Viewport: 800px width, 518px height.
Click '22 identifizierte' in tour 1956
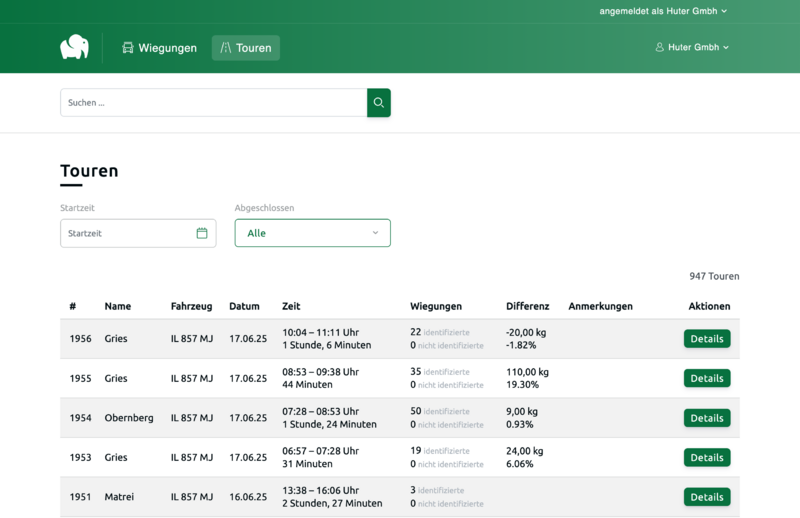440,332
